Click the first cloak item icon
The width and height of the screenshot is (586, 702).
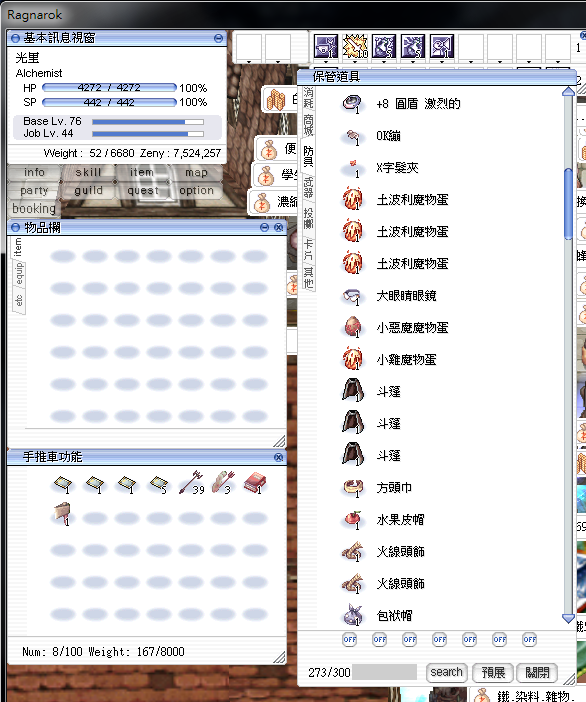(352, 390)
